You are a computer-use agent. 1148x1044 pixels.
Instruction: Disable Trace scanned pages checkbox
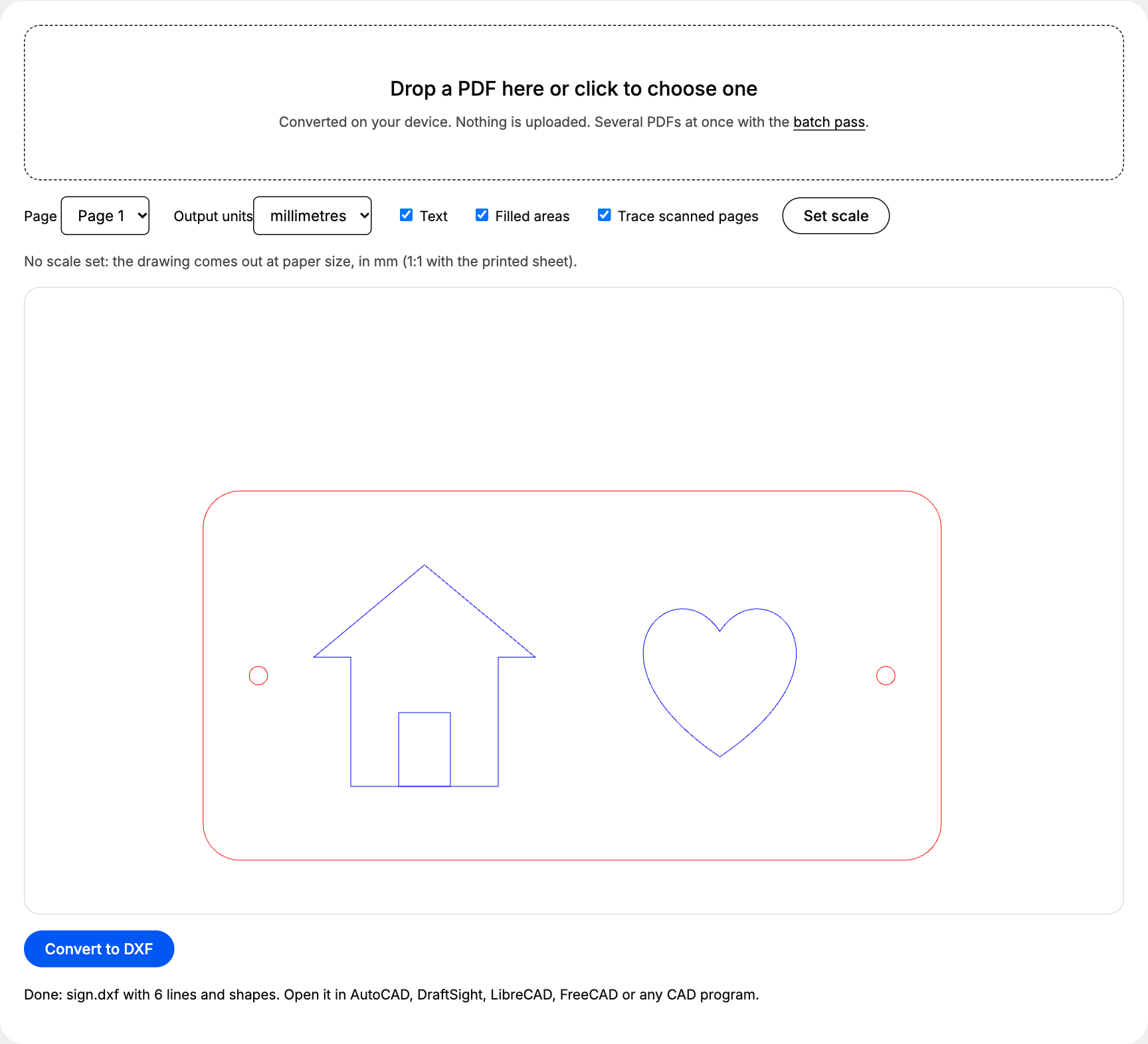pos(604,215)
